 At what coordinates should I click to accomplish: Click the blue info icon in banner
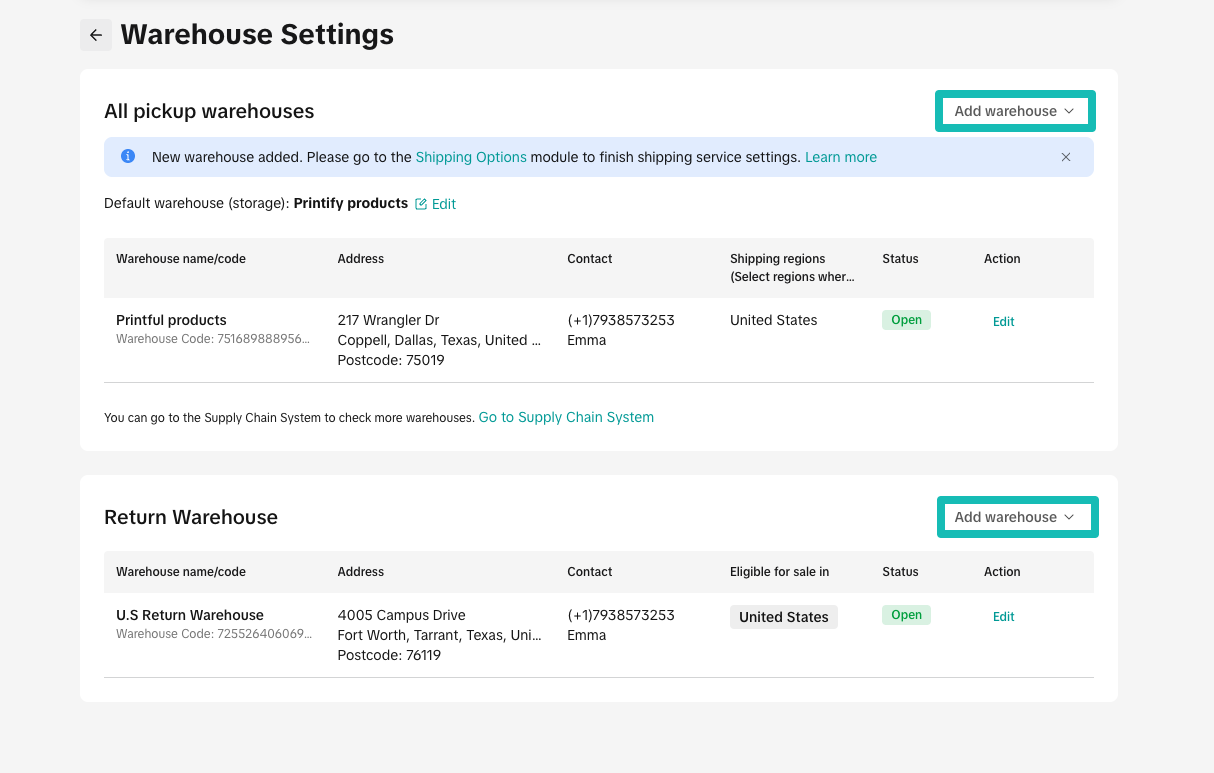[x=128, y=157]
